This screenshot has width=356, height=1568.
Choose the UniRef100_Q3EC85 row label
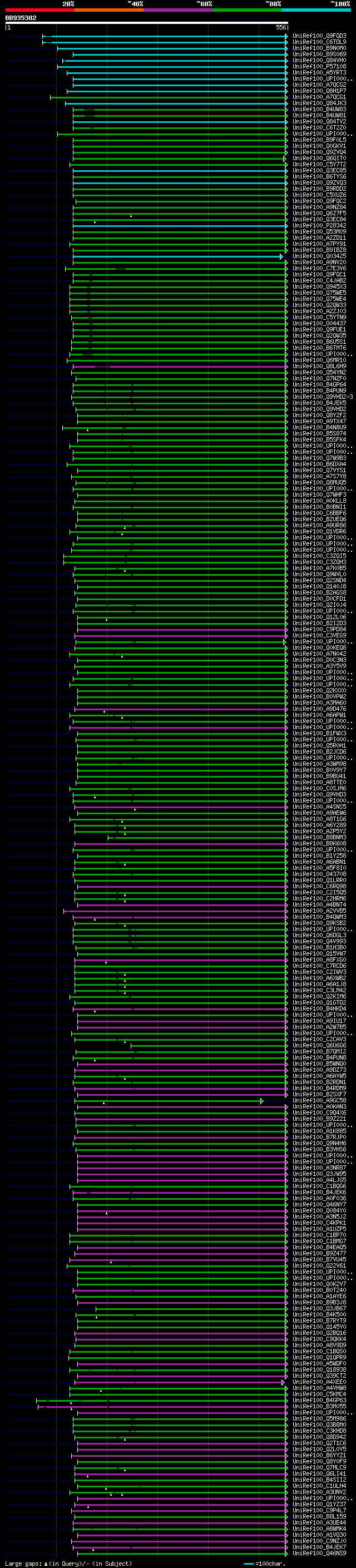point(319,170)
